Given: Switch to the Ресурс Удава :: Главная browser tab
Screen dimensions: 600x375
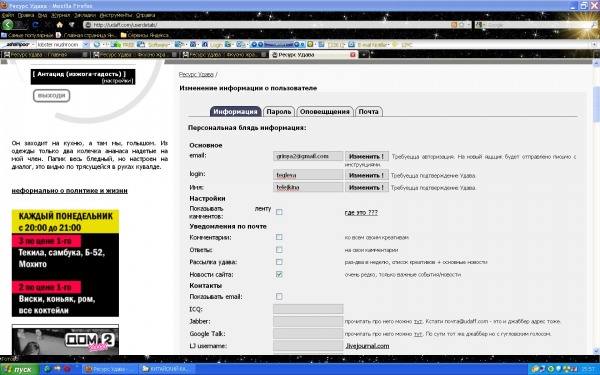Looking at the screenshot, I should pyautogui.click(x=46, y=55).
